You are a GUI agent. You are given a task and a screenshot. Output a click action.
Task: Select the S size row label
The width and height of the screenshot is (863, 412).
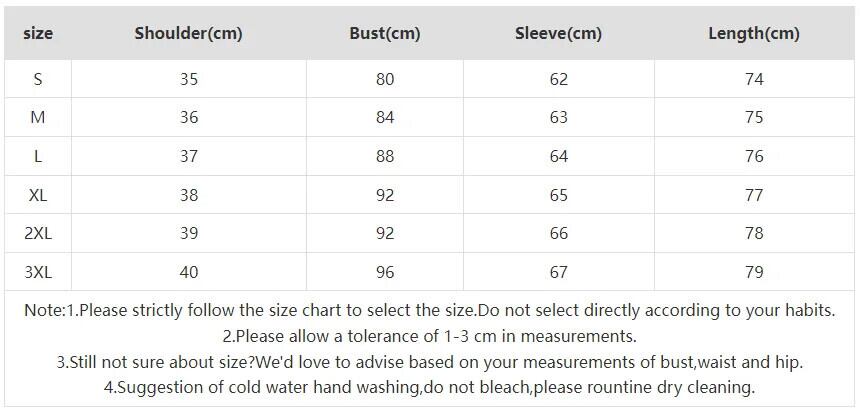coord(38,79)
